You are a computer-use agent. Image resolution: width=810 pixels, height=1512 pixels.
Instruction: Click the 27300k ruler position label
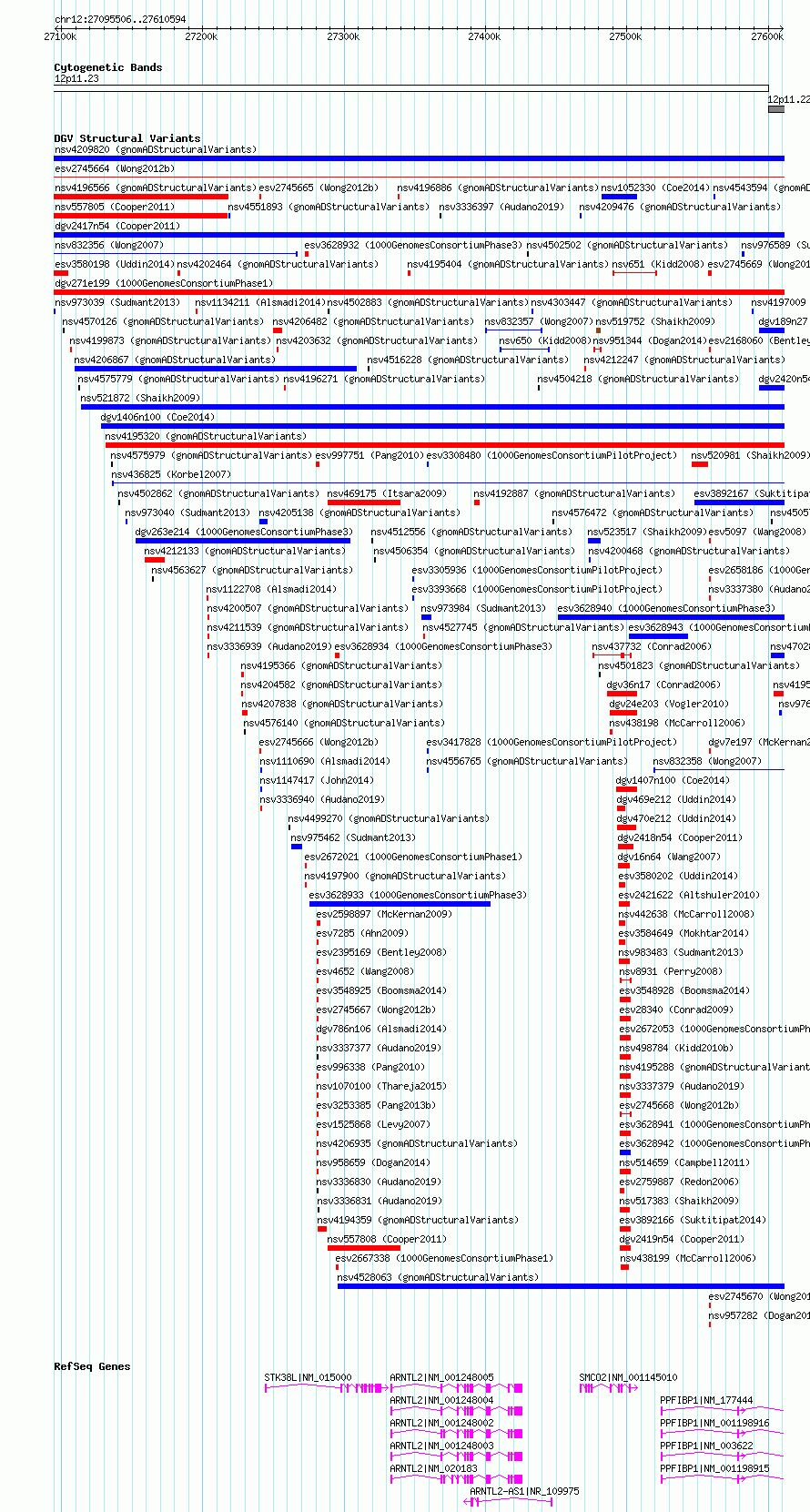point(343,36)
